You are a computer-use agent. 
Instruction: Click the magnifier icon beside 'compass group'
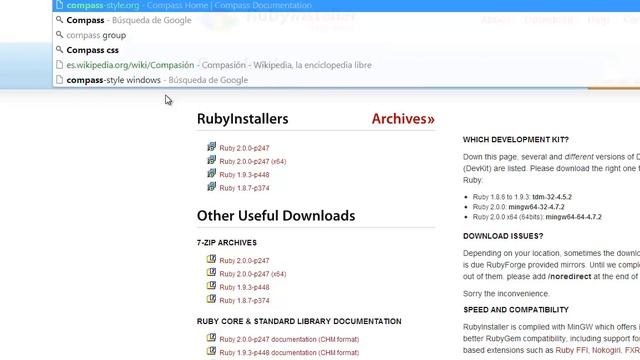pyautogui.click(x=60, y=35)
